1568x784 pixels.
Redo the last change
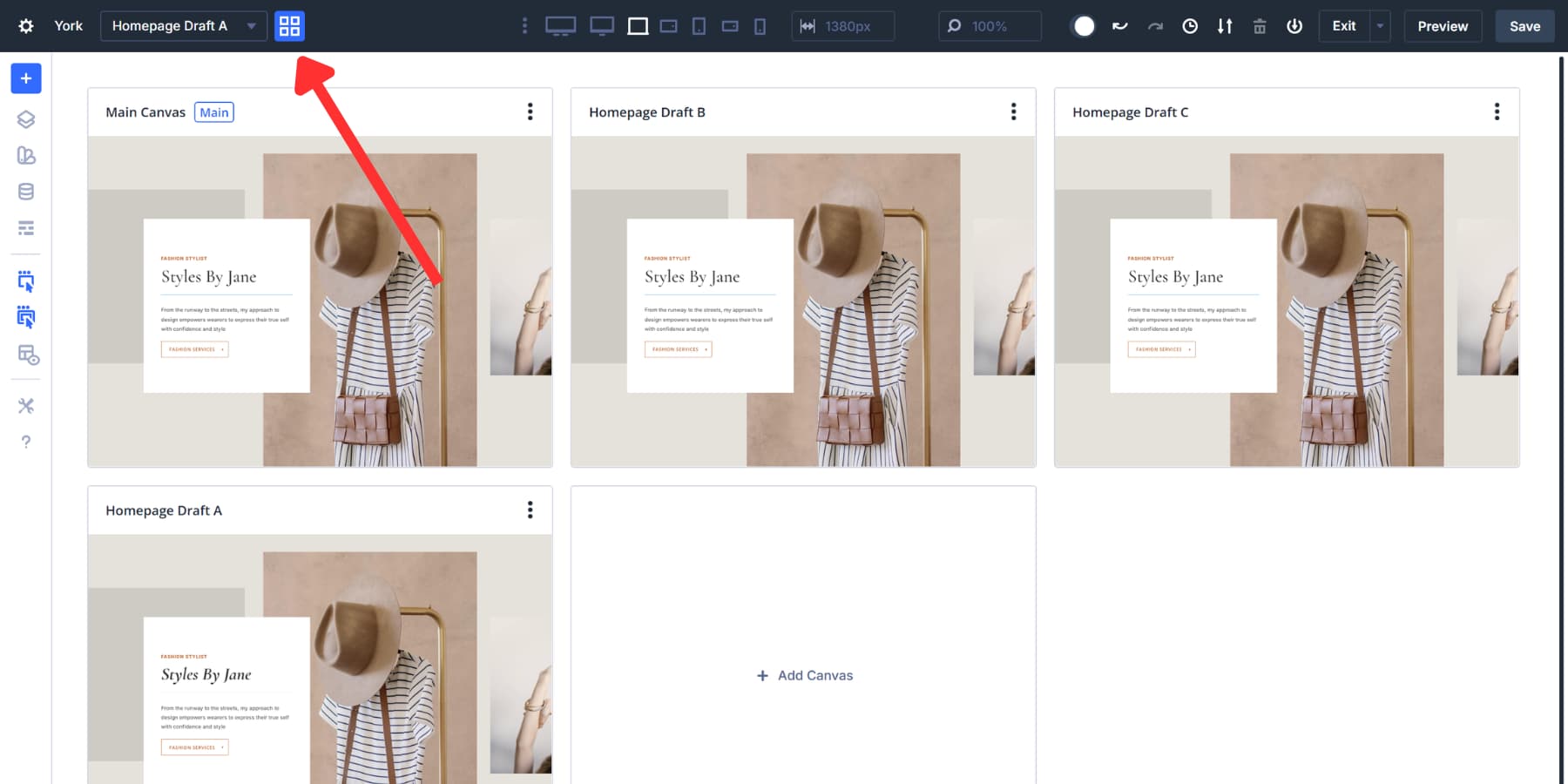pyautogui.click(x=1155, y=26)
